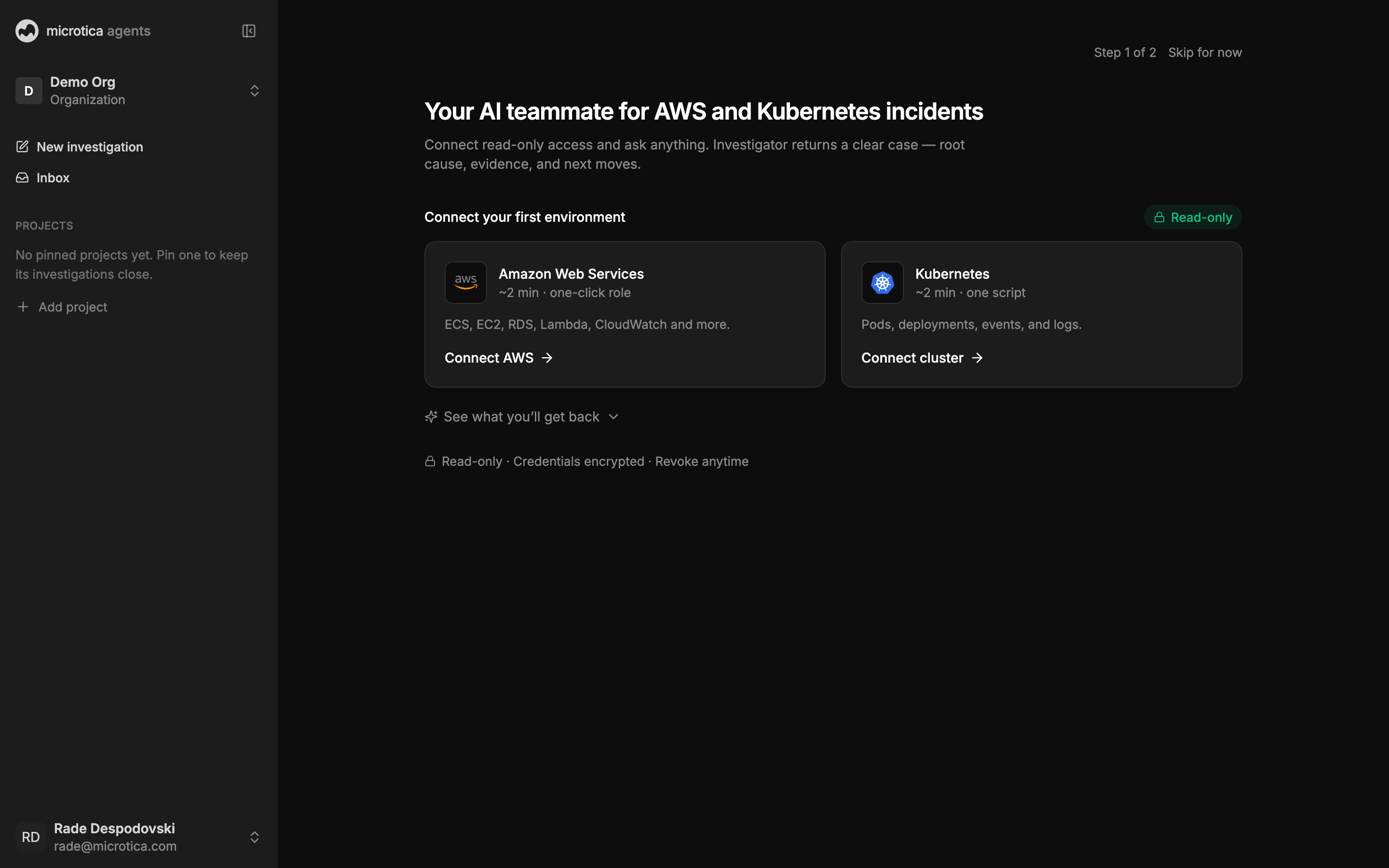Start a New investigation
This screenshot has width=1389, height=868.
(79, 147)
